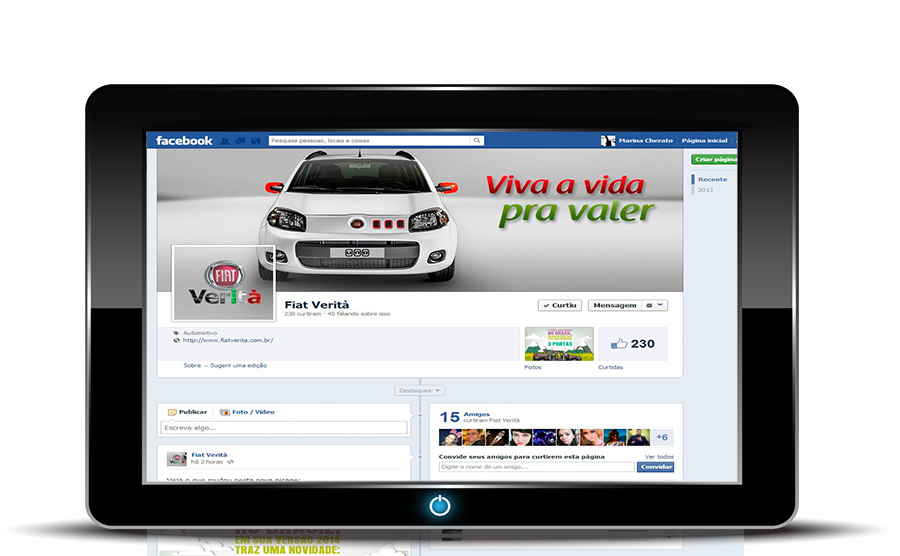Image resolution: width=900 pixels, height=556 pixels.
Task: Click the Sobre link
Action: [x=192, y=366]
